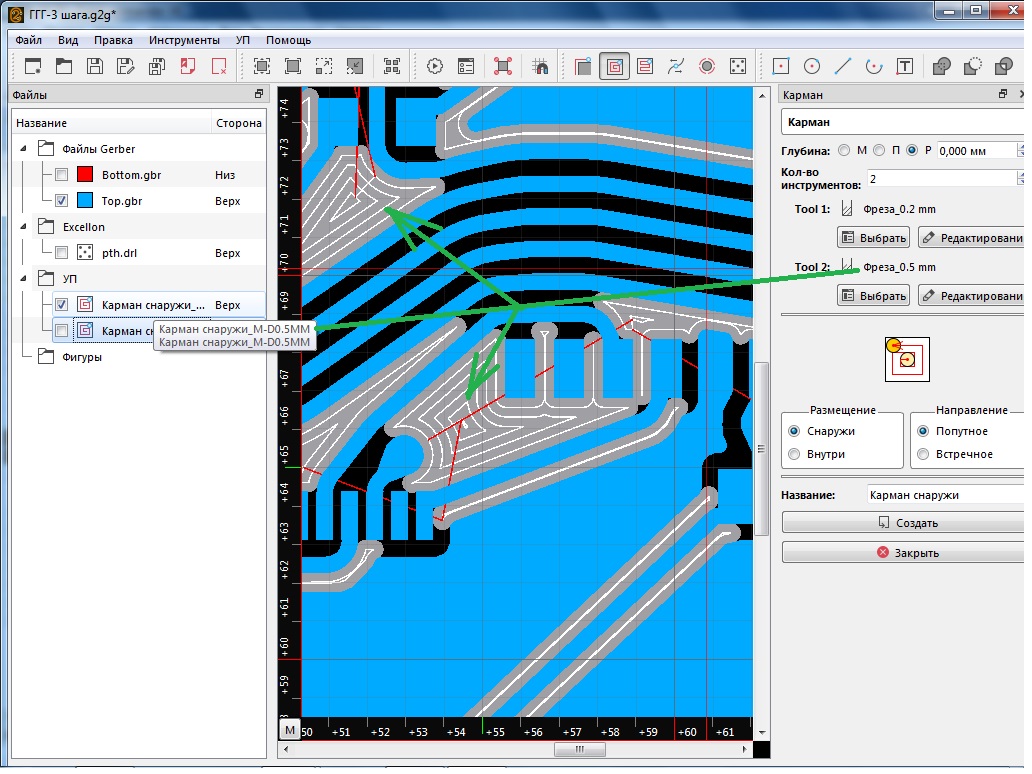Screen dimensions: 1032x774
Task: Click the settings list window icon
Action: pyautogui.click(x=466, y=66)
